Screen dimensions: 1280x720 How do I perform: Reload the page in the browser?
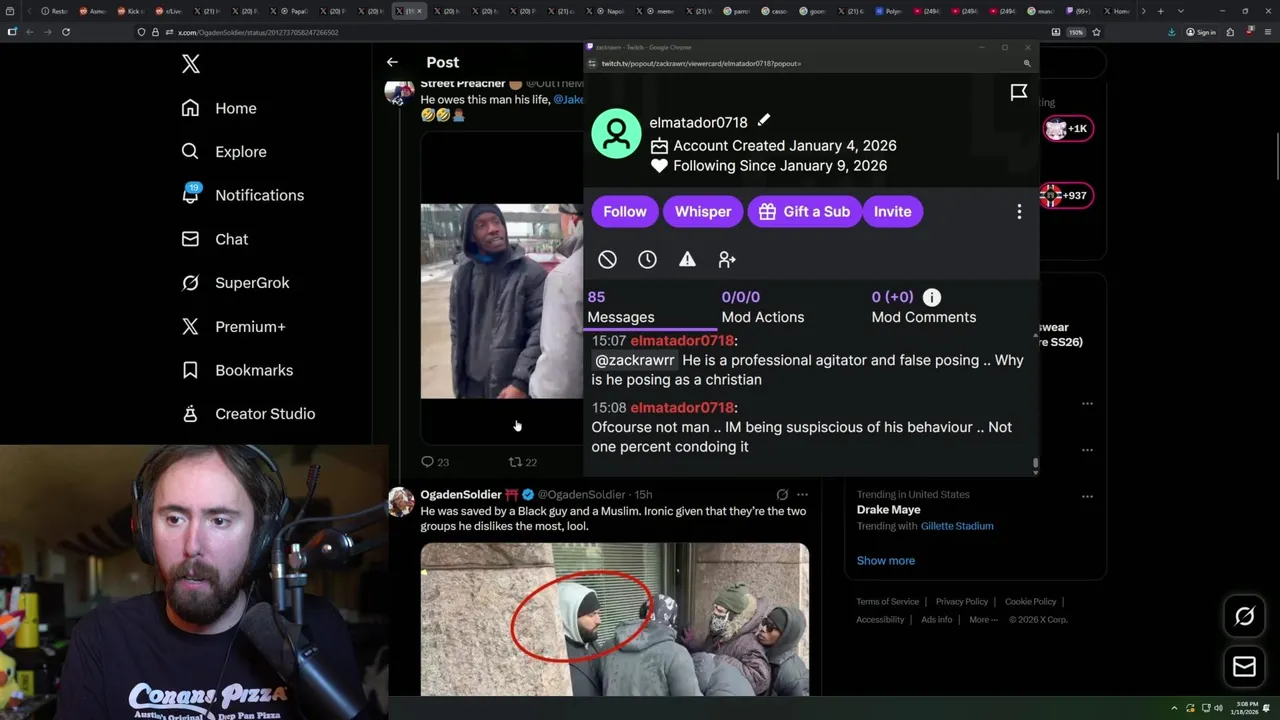[x=66, y=32]
